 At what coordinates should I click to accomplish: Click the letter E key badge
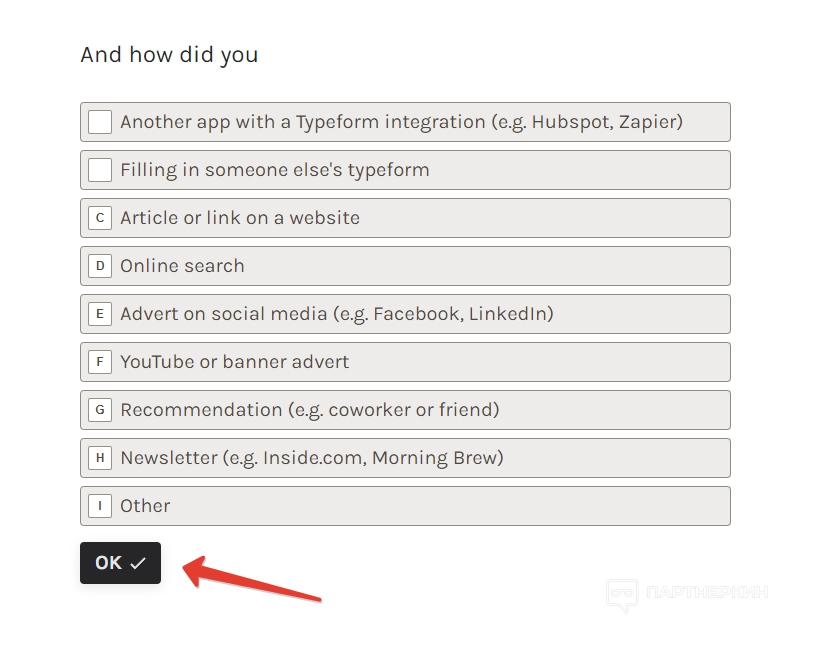coord(100,314)
